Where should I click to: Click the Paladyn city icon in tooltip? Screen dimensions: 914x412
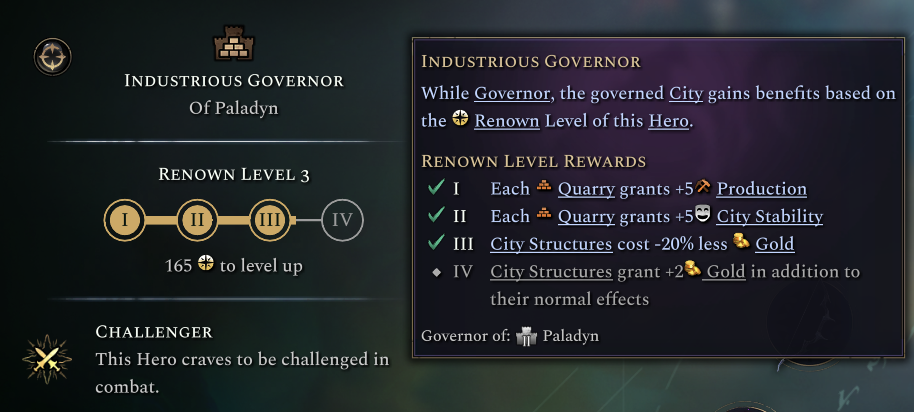[x=527, y=336]
